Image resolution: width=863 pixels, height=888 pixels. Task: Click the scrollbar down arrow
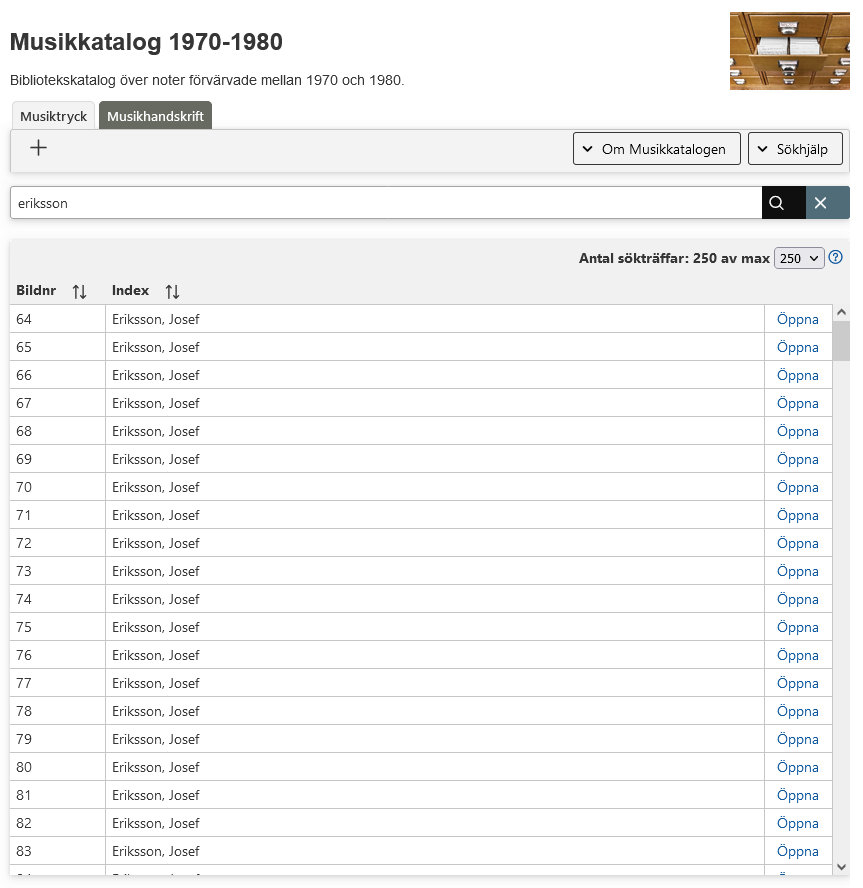click(841, 867)
